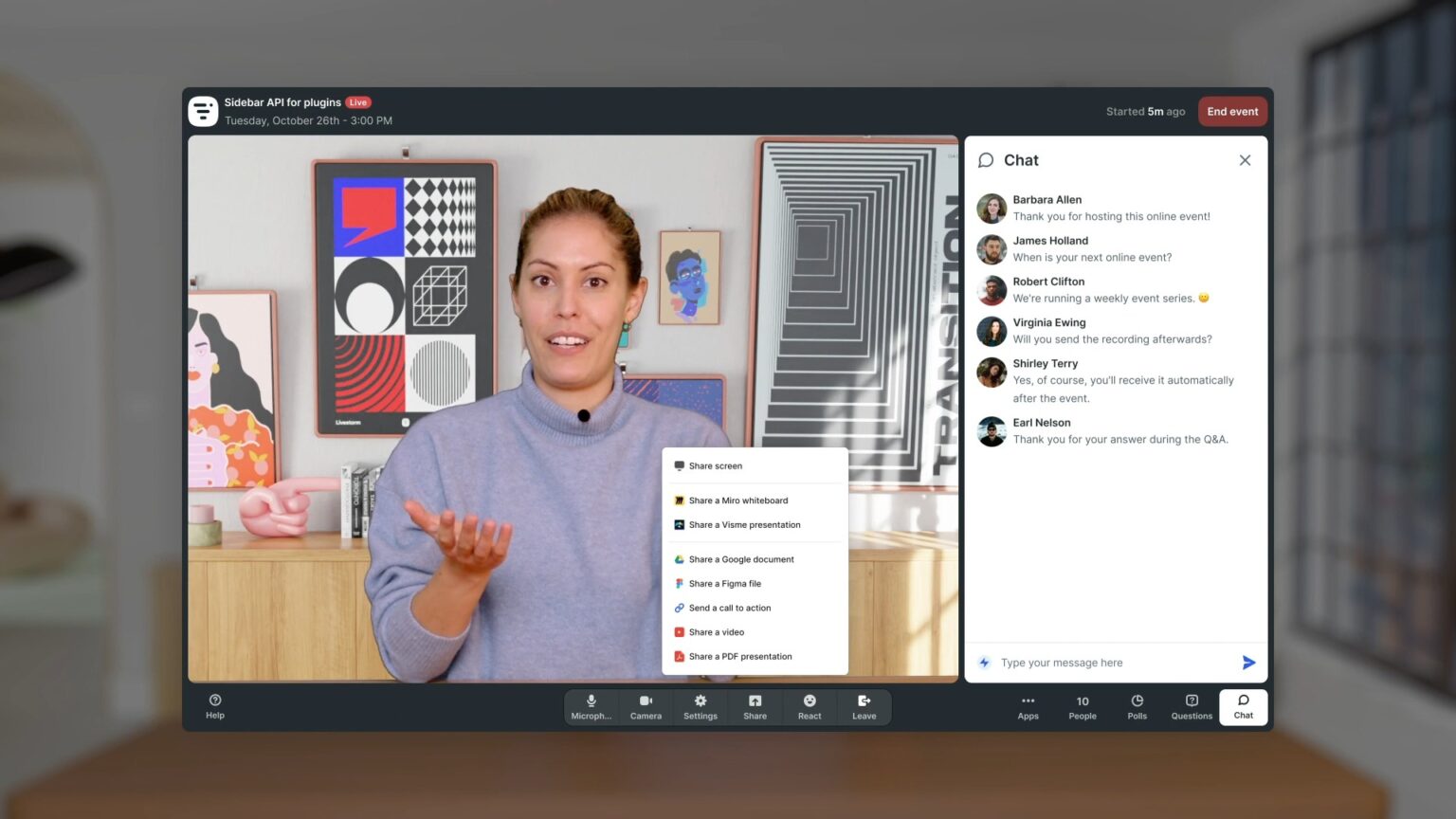Turn off the camera
The image size is (1456, 819).
pyautogui.click(x=646, y=707)
